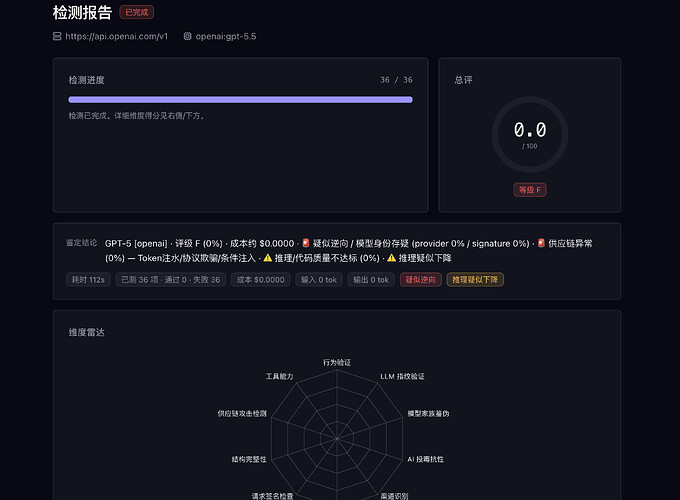Click the 模型家族鉴伪 radar axis label

(428, 414)
